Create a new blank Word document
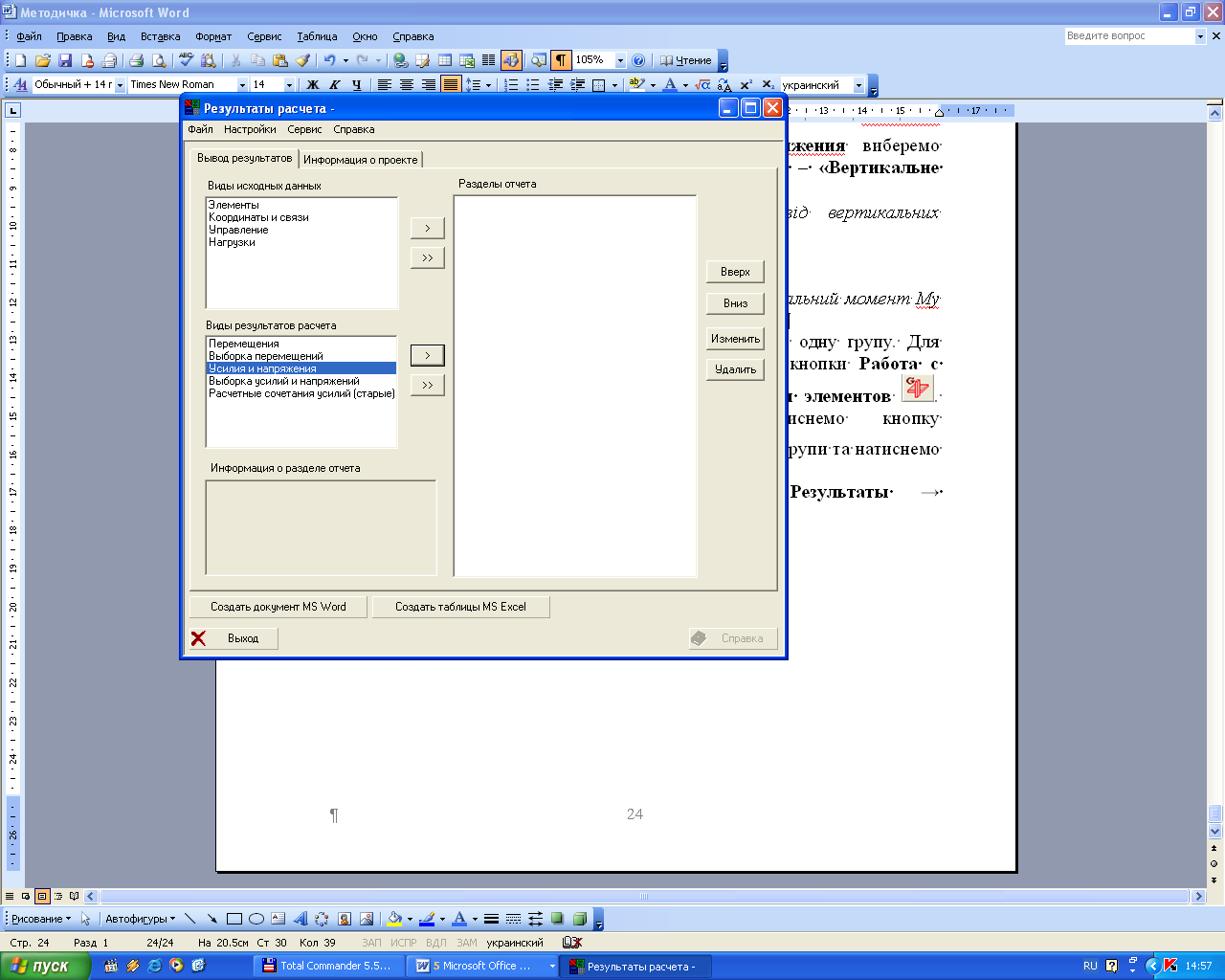The image size is (1225, 980). click(x=20, y=60)
